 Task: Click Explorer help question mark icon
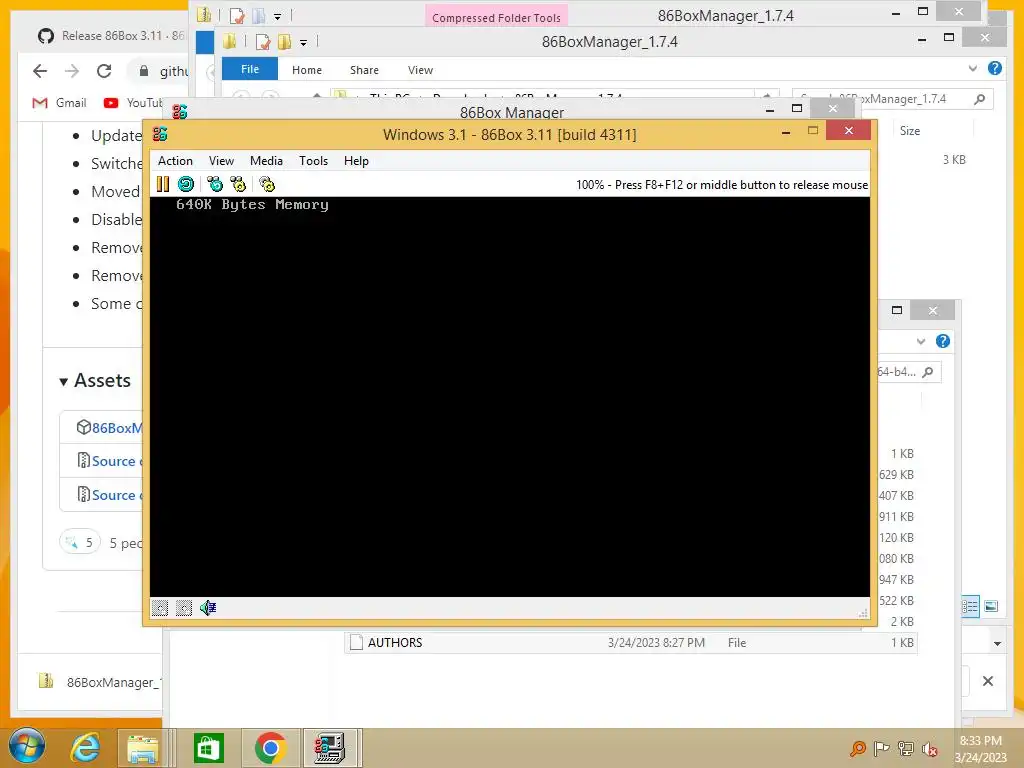995,68
